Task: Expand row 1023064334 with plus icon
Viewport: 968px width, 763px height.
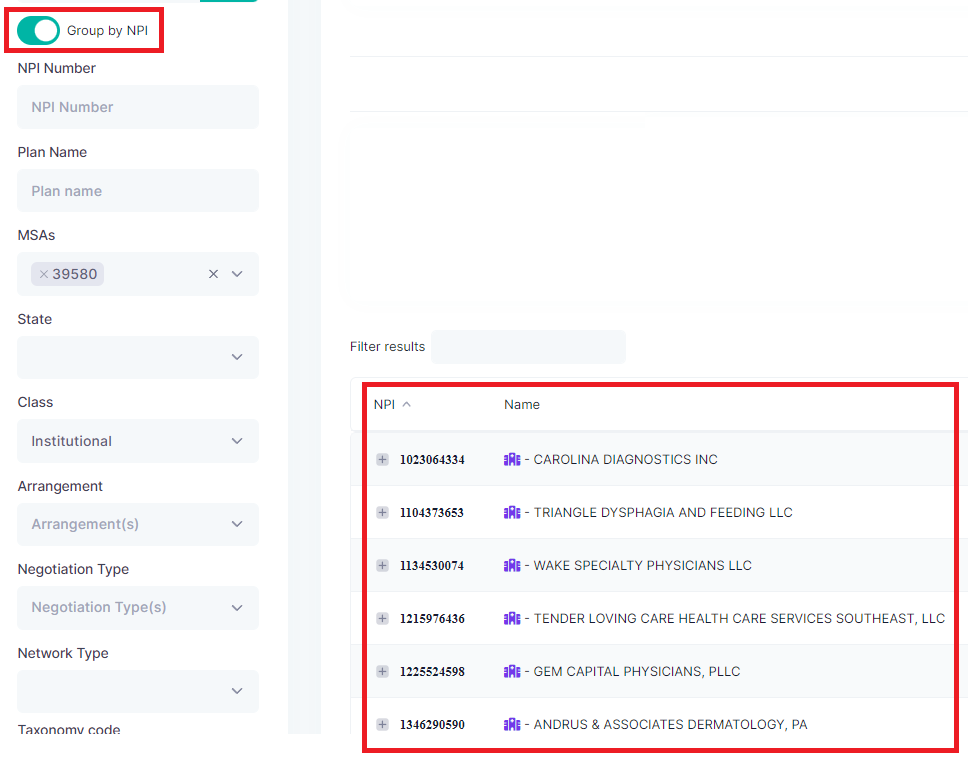Action: pyautogui.click(x=383, y=459)
